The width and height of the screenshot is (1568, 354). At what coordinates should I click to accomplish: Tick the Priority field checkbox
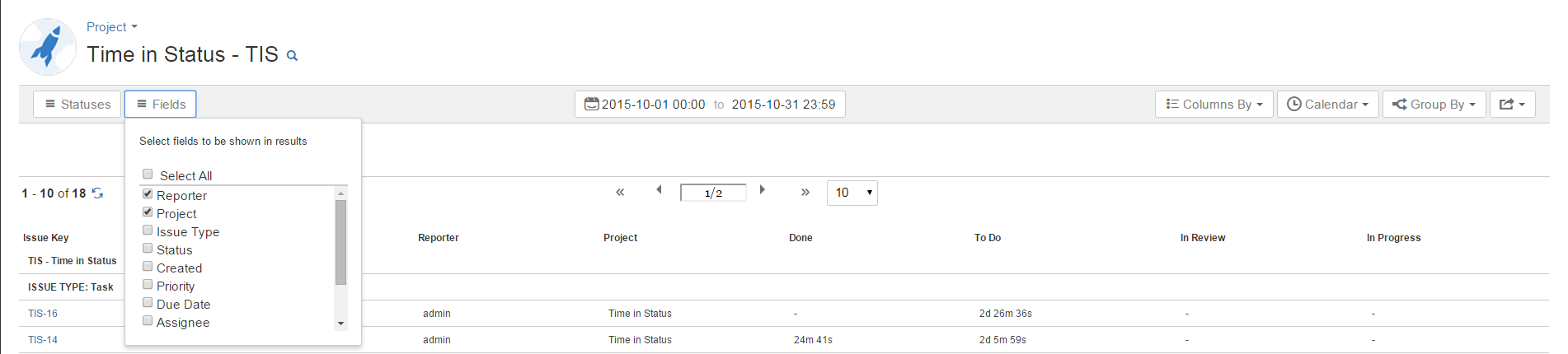point(148,285)
